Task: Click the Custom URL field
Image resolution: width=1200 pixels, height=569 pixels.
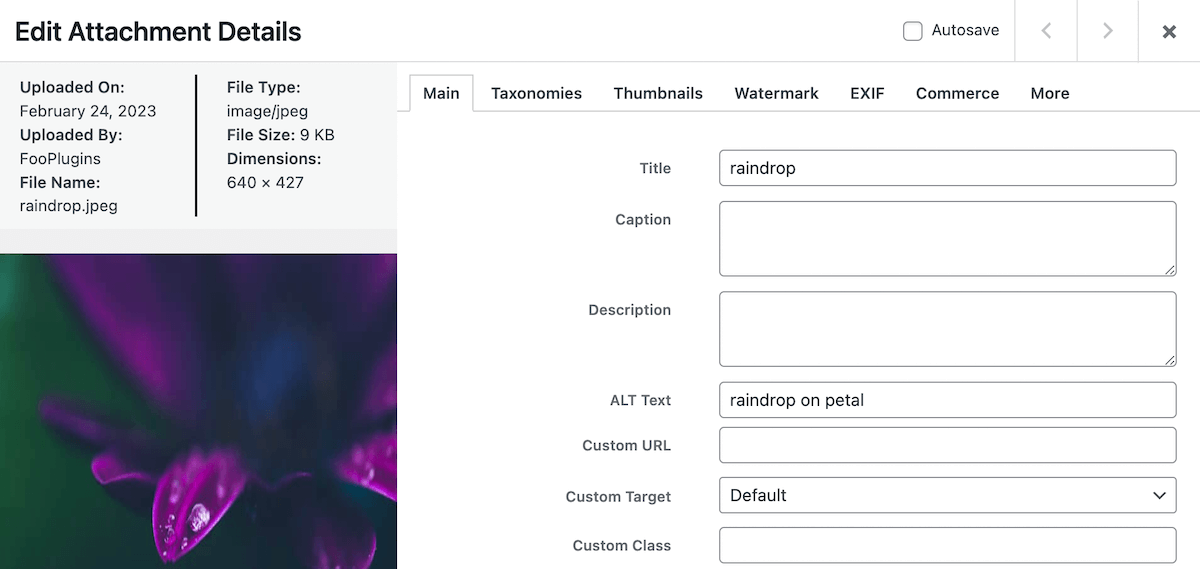Action: tap(947, 445)
